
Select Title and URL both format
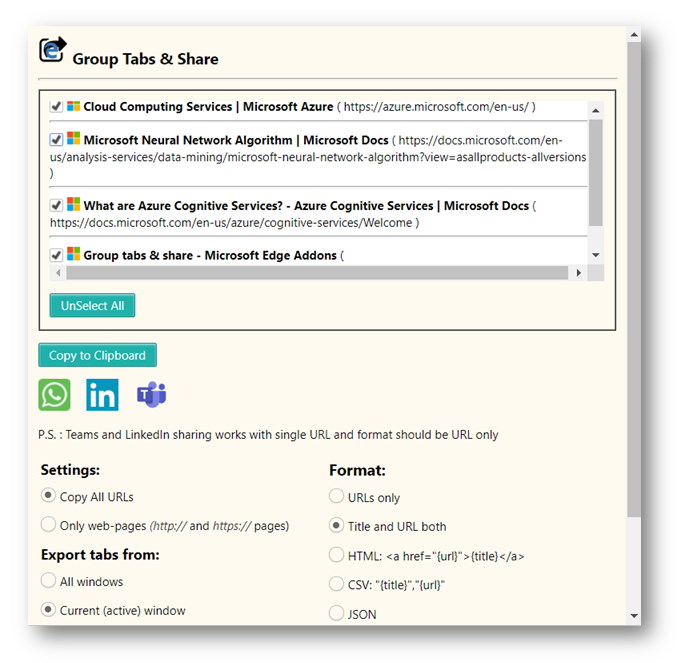coord(336,525)
